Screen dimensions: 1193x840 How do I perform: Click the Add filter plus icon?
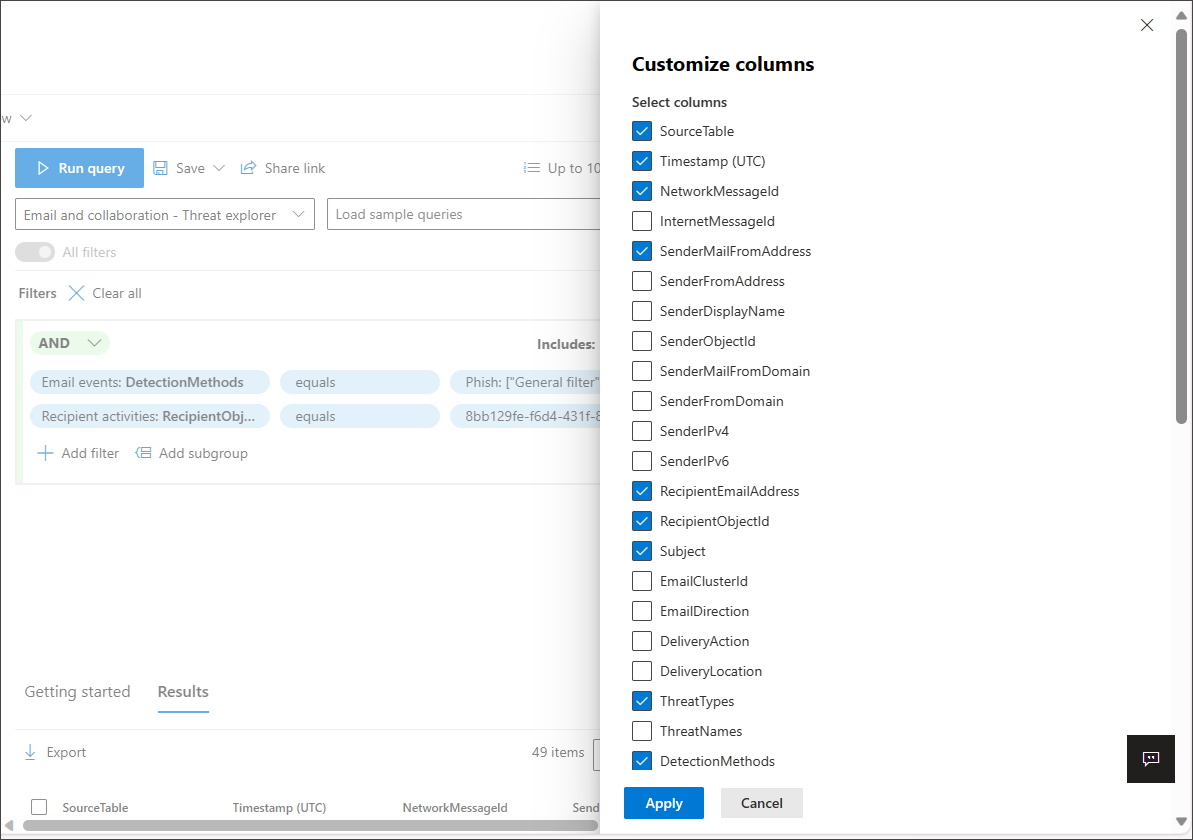pos(46,453)
